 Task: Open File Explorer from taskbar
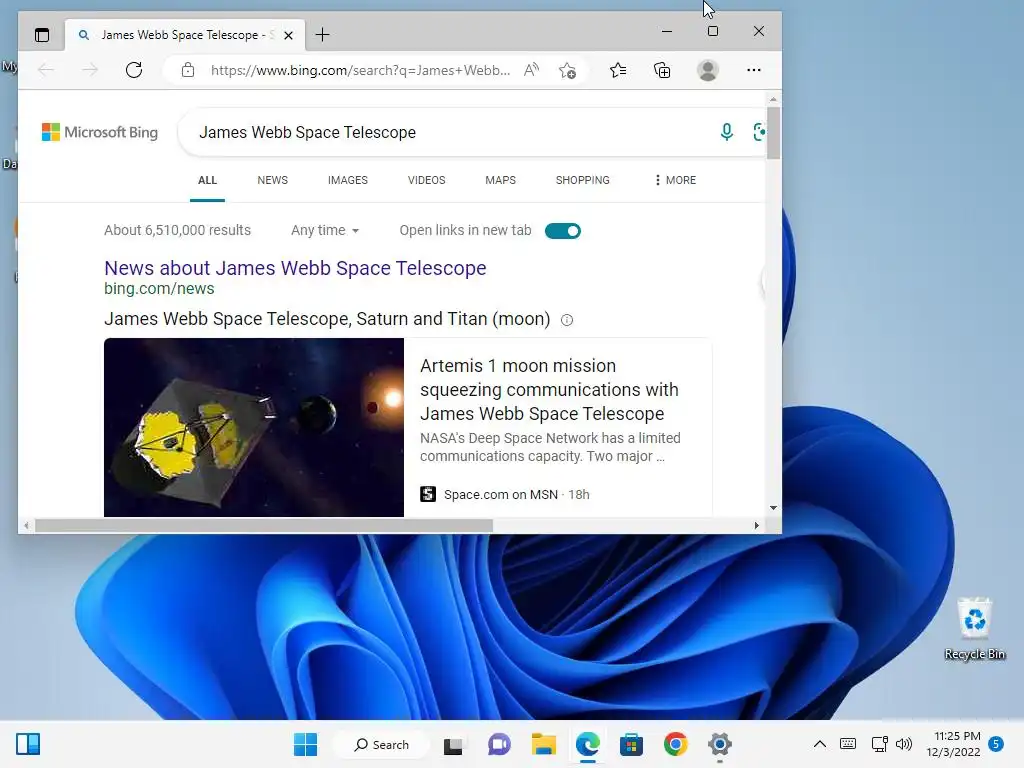(543, 744)
